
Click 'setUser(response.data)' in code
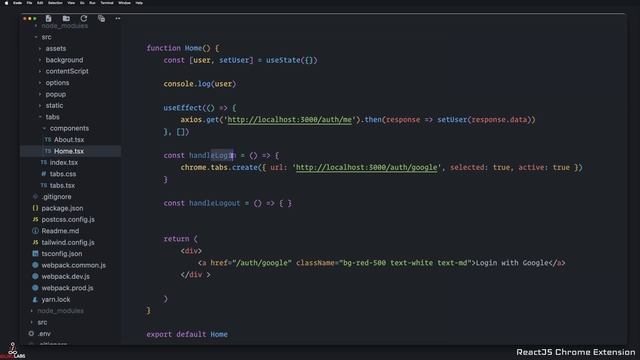[484, 120]
